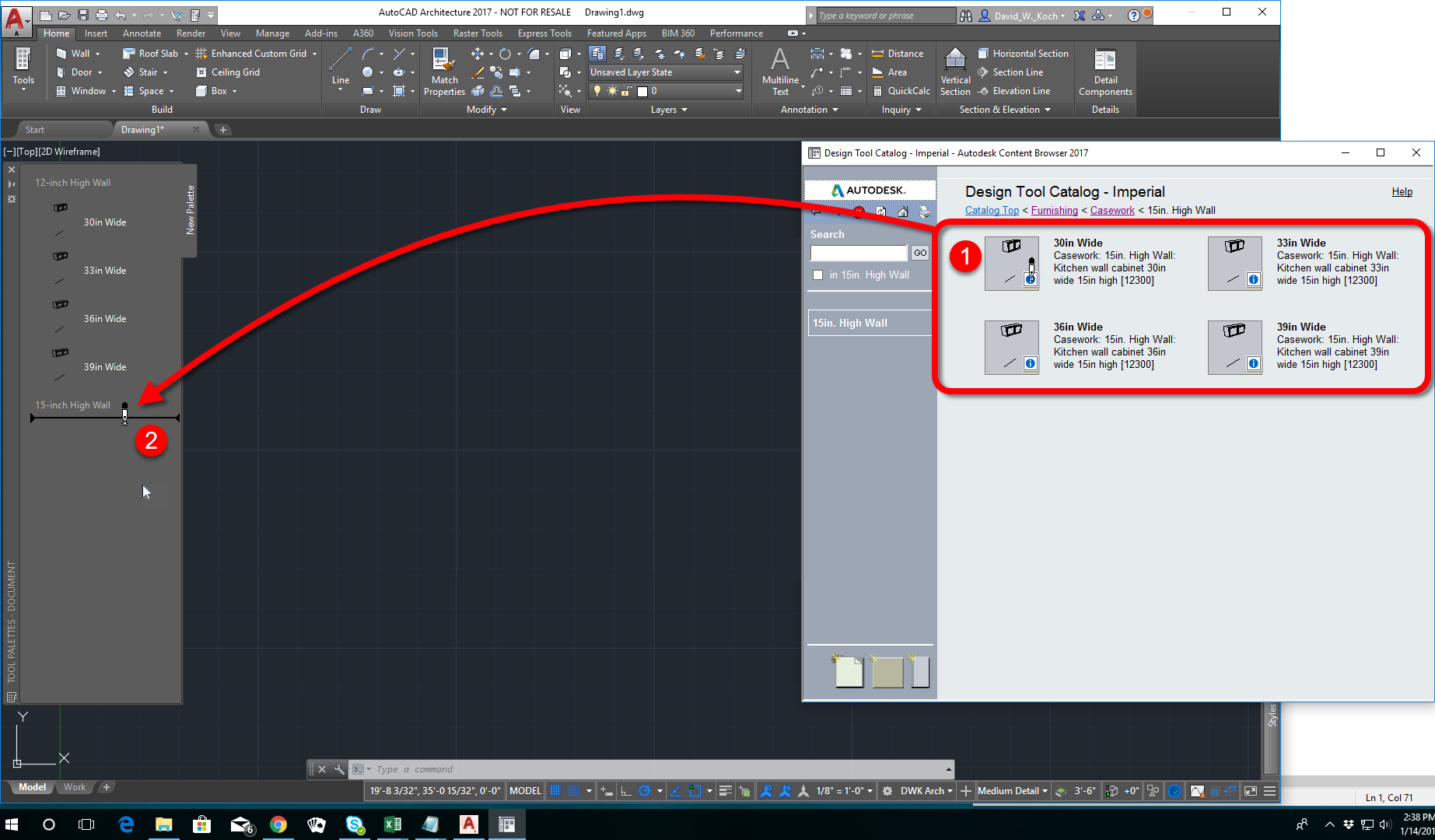Open the Multiline Text tool
The height and width of the screenshot is (840, 1435).
tap(780, 71)
